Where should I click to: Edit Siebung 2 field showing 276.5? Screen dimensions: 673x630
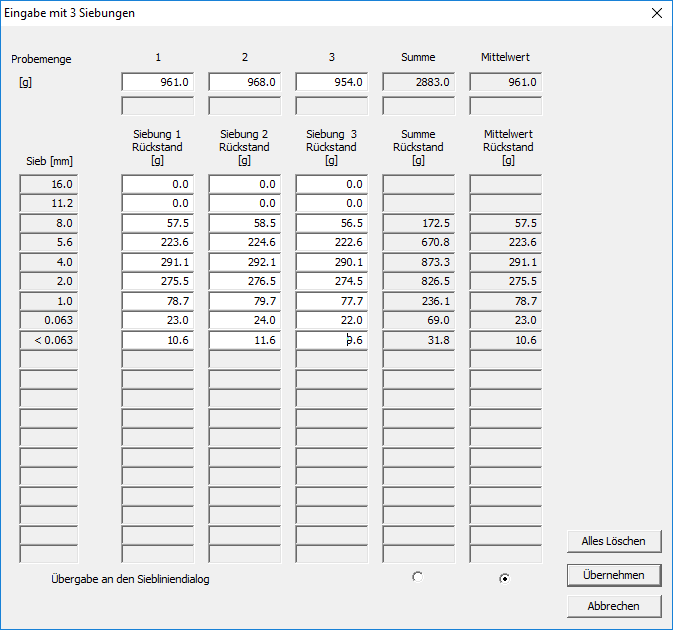click(x=245, y=282)
